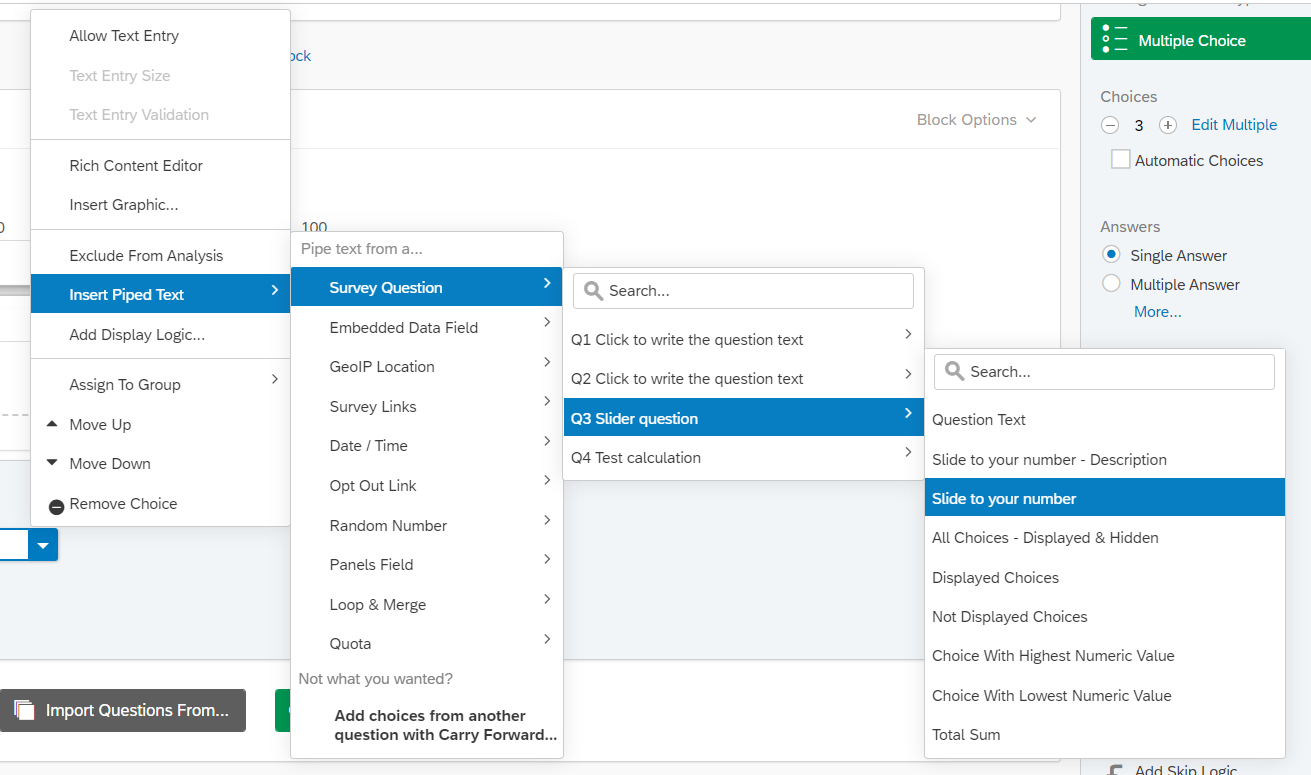Expand Opt Out Link submenu
This screenshot has height=775, width=1311.
point(547,480)
